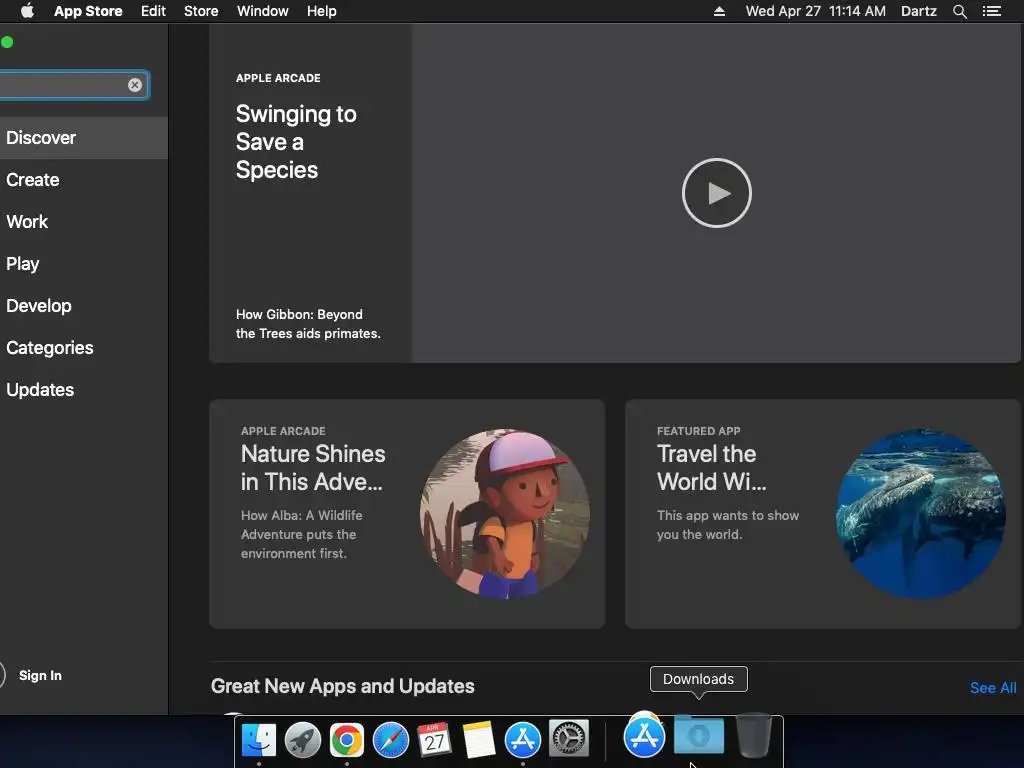Open the Notification Center list icon
The image size is (1024, 768).
click(991, 11)
